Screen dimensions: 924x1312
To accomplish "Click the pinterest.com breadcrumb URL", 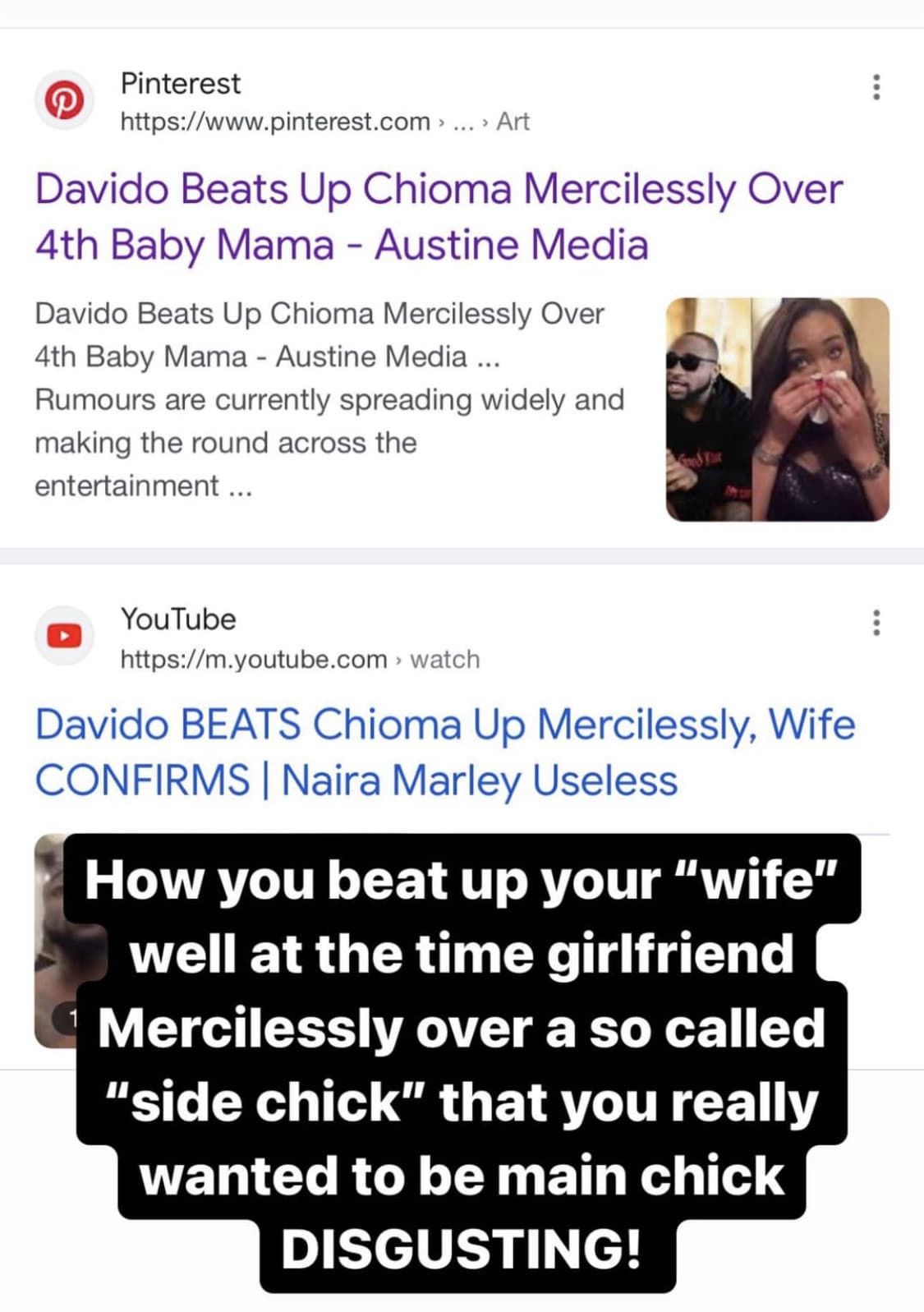I will [x=275, y=122].
